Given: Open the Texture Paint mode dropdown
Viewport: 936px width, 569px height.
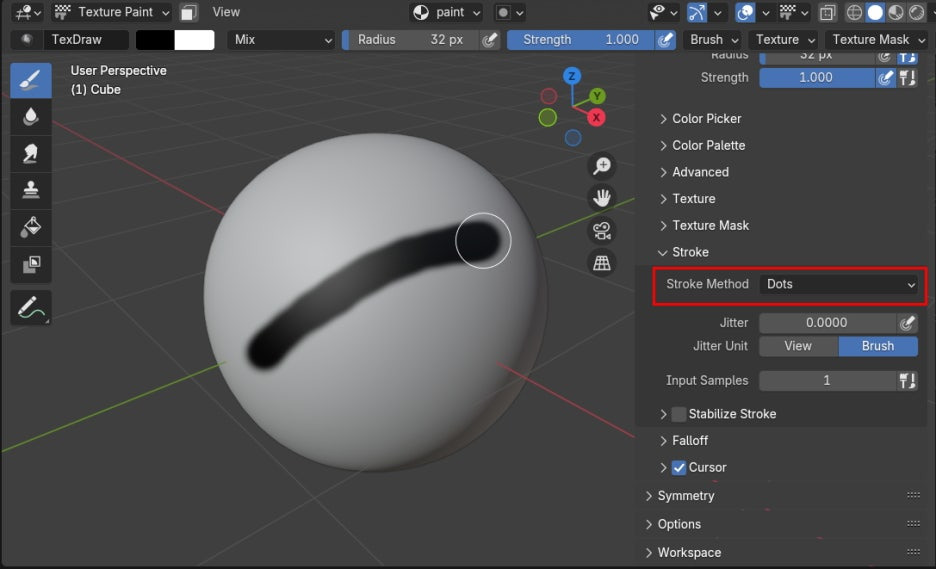Looking at the screenshot, I should coord(112,12).
